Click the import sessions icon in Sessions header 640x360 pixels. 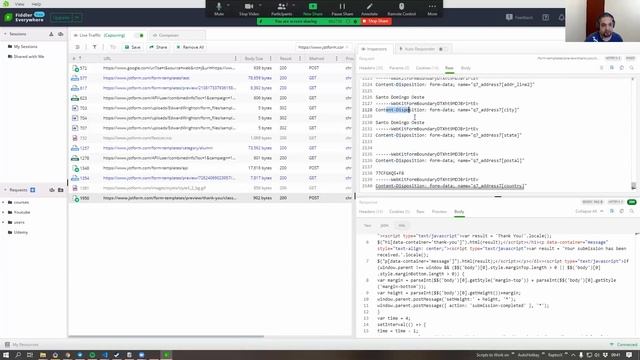pos(51,34)
